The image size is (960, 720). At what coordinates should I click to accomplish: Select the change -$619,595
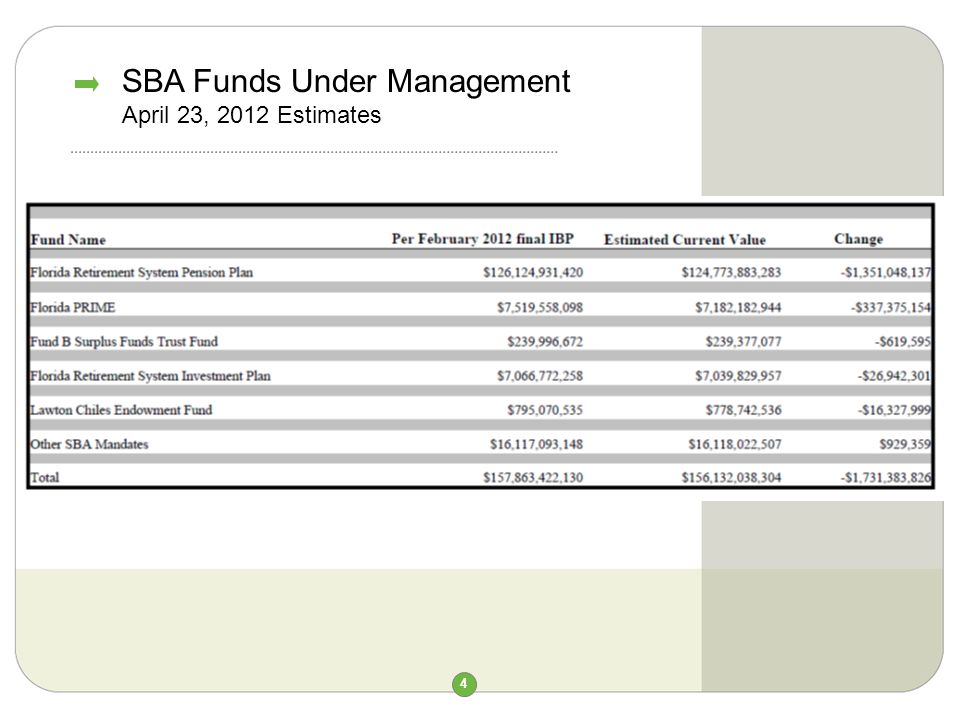click(x=902, y=342)
